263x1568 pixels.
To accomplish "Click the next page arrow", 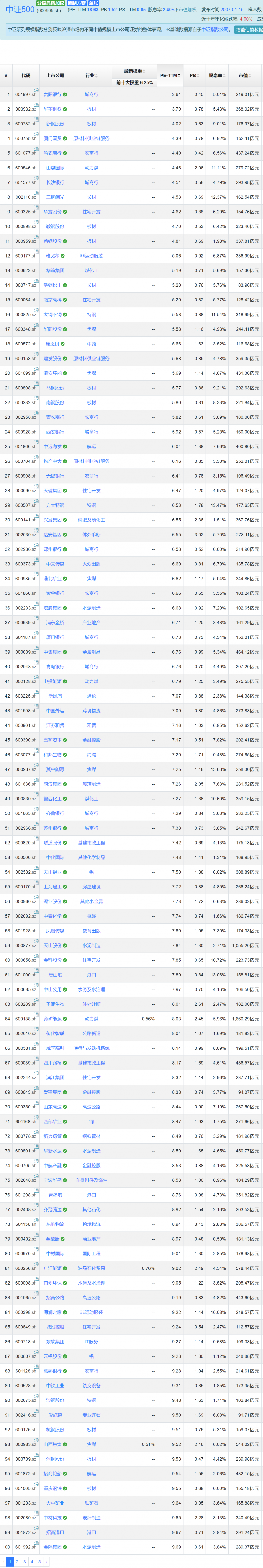I will (46, 1562).
